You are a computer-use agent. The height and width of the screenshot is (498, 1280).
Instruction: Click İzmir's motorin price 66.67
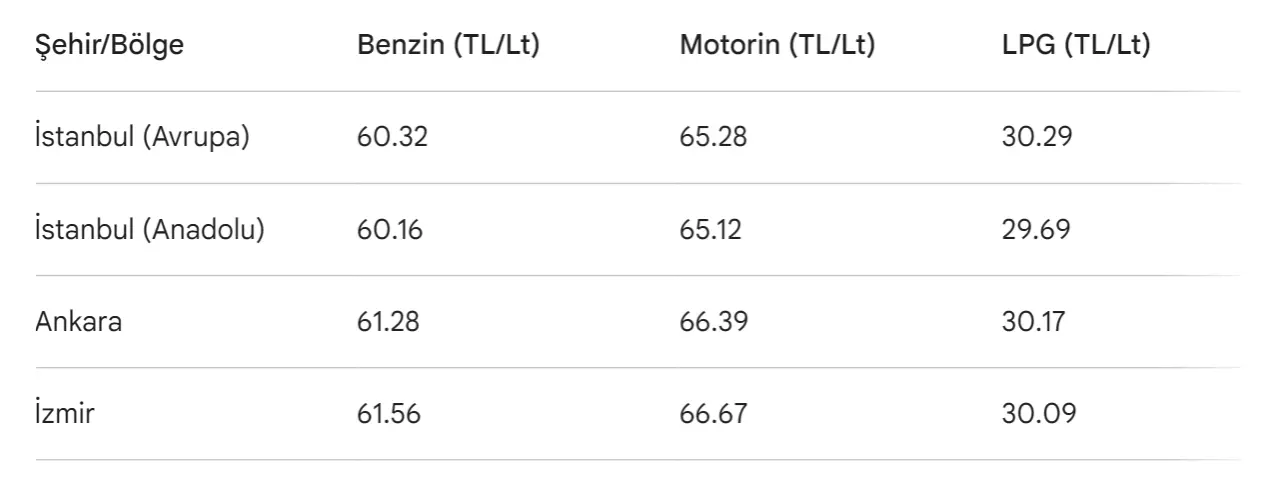tap(713, 413)
